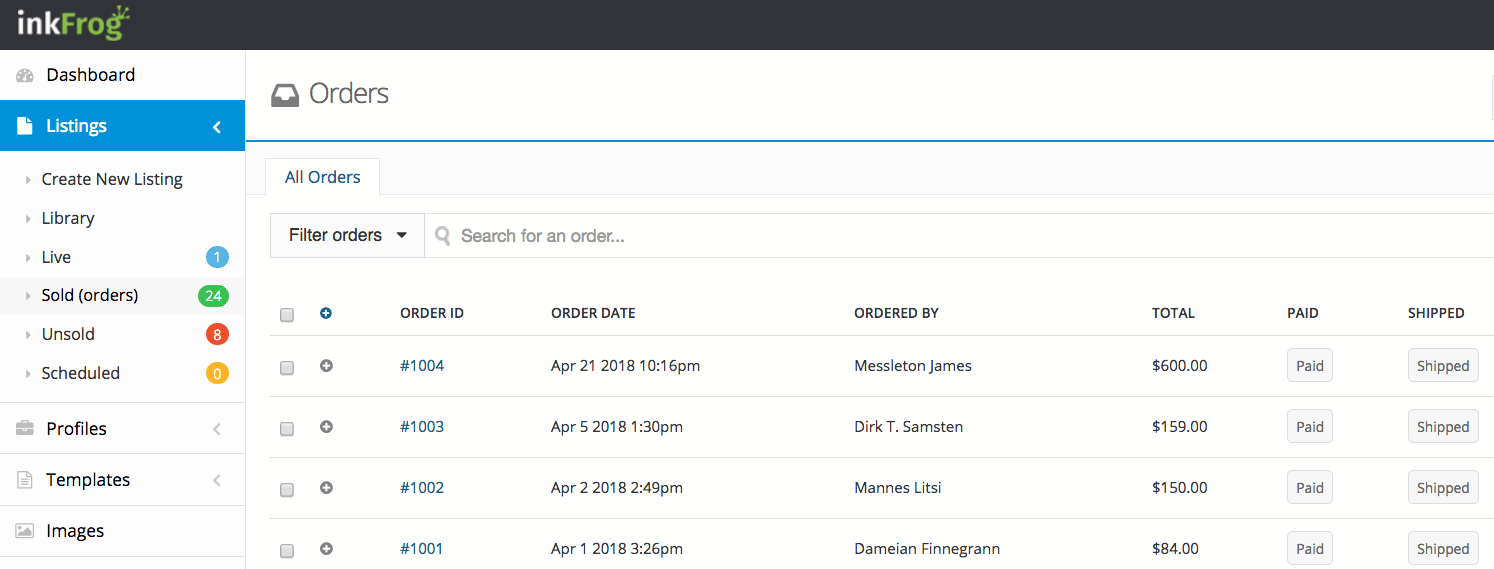Expand the Templates section chevron

(217, 480)
